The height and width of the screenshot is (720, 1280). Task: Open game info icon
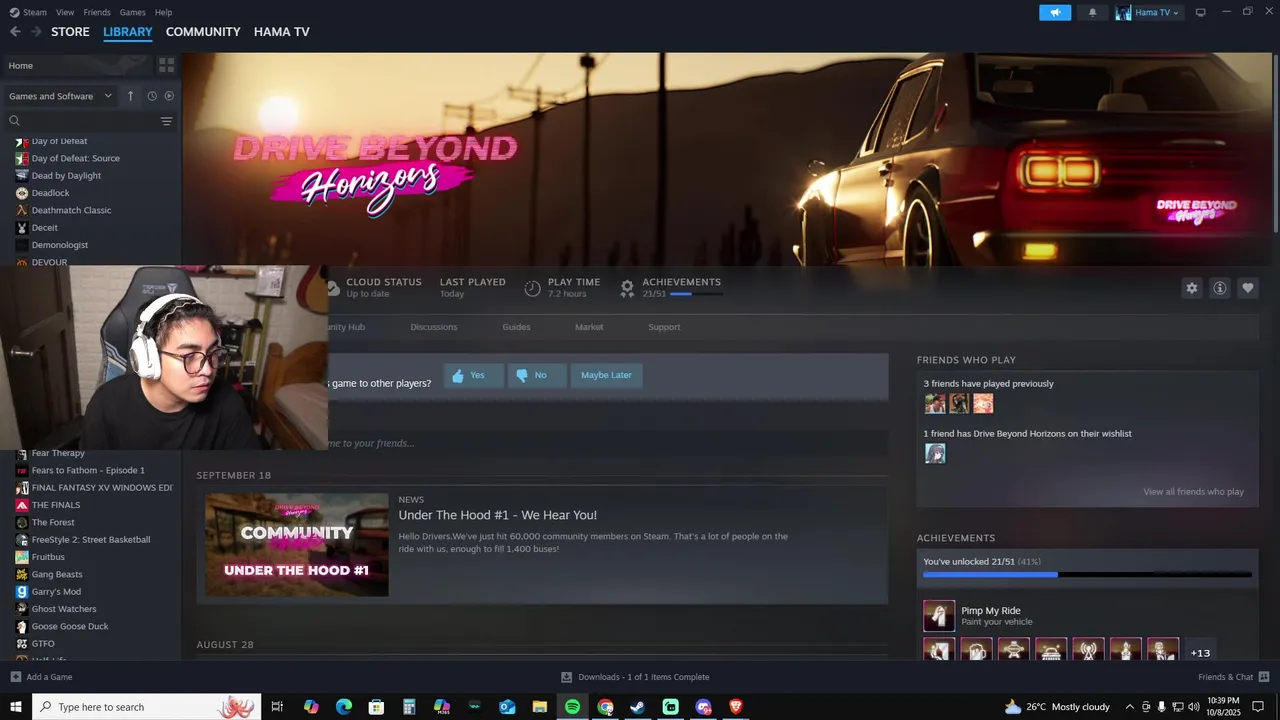tap(1219, 288)
